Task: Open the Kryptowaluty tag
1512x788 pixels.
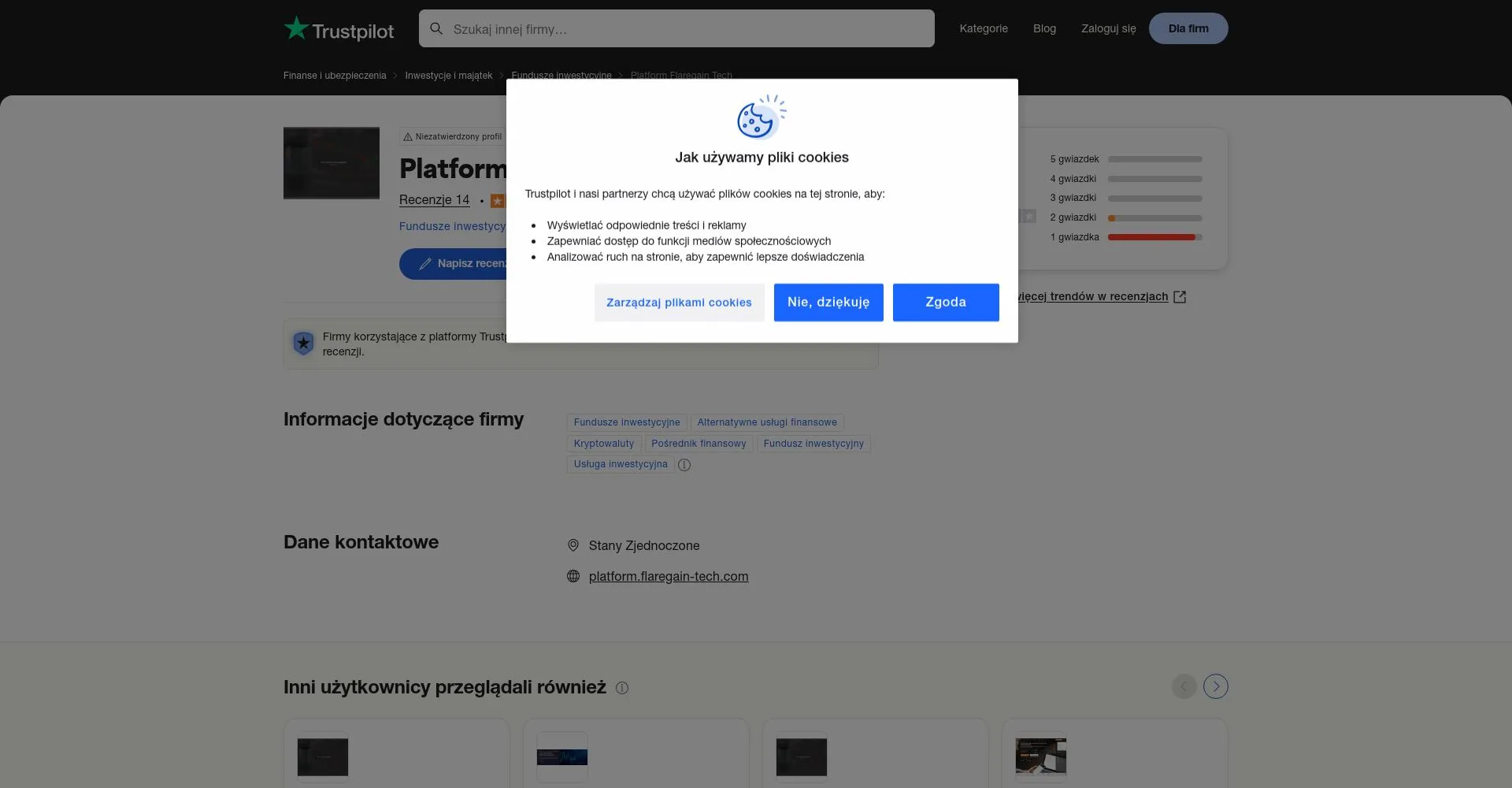Action: pyautogui.click(x=604, y=444)
